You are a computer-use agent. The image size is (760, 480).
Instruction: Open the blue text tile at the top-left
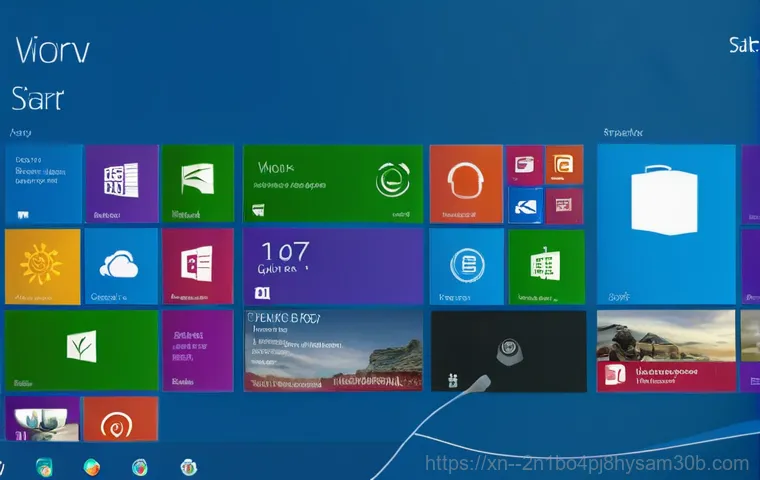(43, 184)
